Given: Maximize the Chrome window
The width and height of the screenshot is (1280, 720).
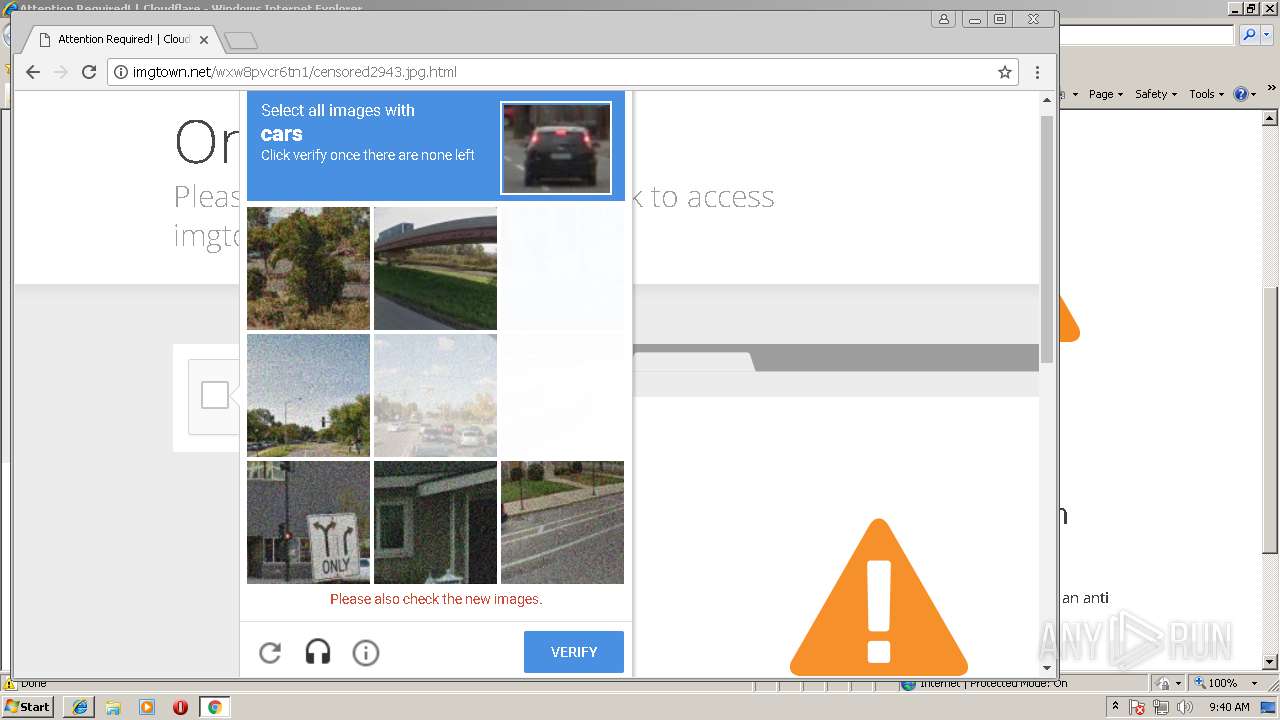Looking at the screenshot, I should 1000,19.
